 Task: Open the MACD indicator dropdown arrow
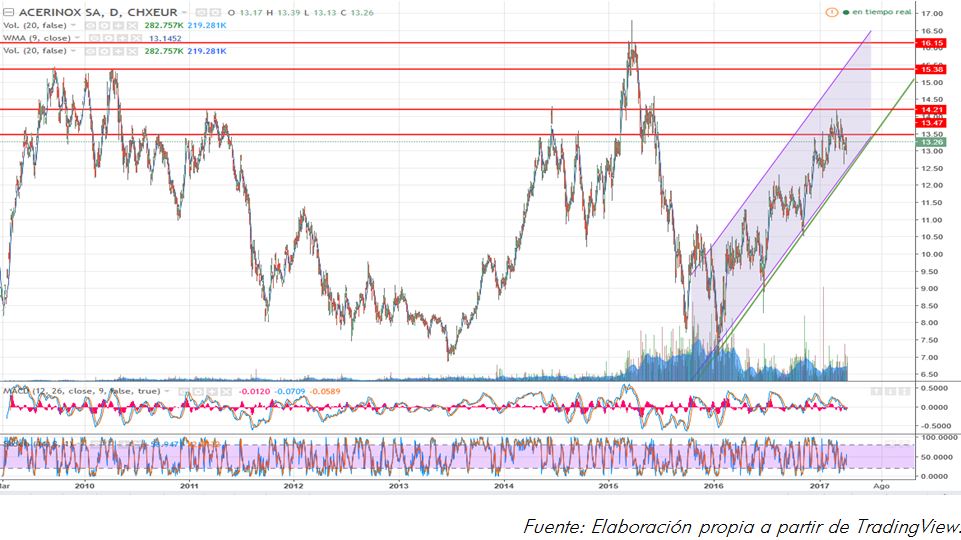click(x=167, y=391)
